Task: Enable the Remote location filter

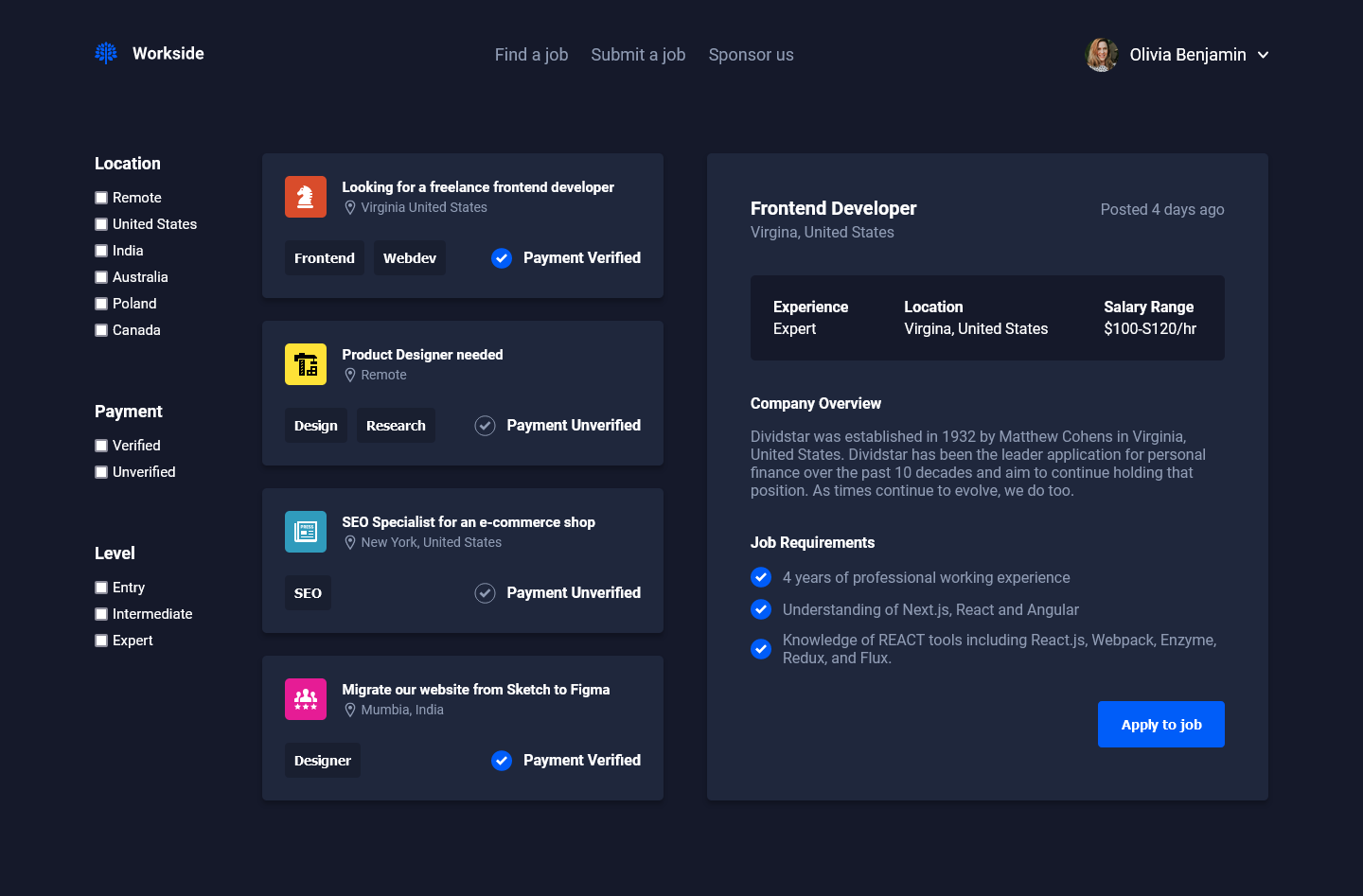Action: point(101,197)
